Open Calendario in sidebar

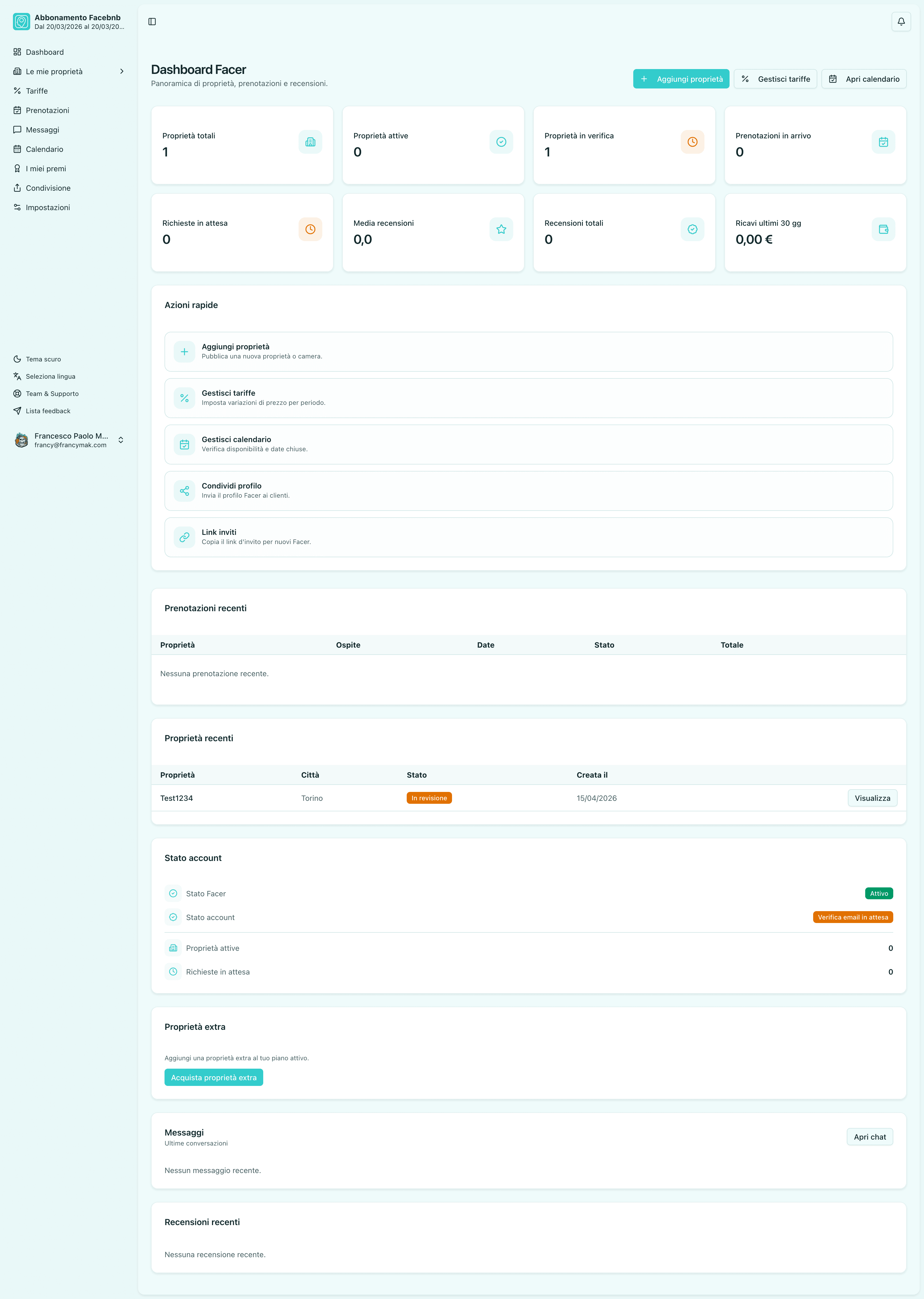point(69,149)
